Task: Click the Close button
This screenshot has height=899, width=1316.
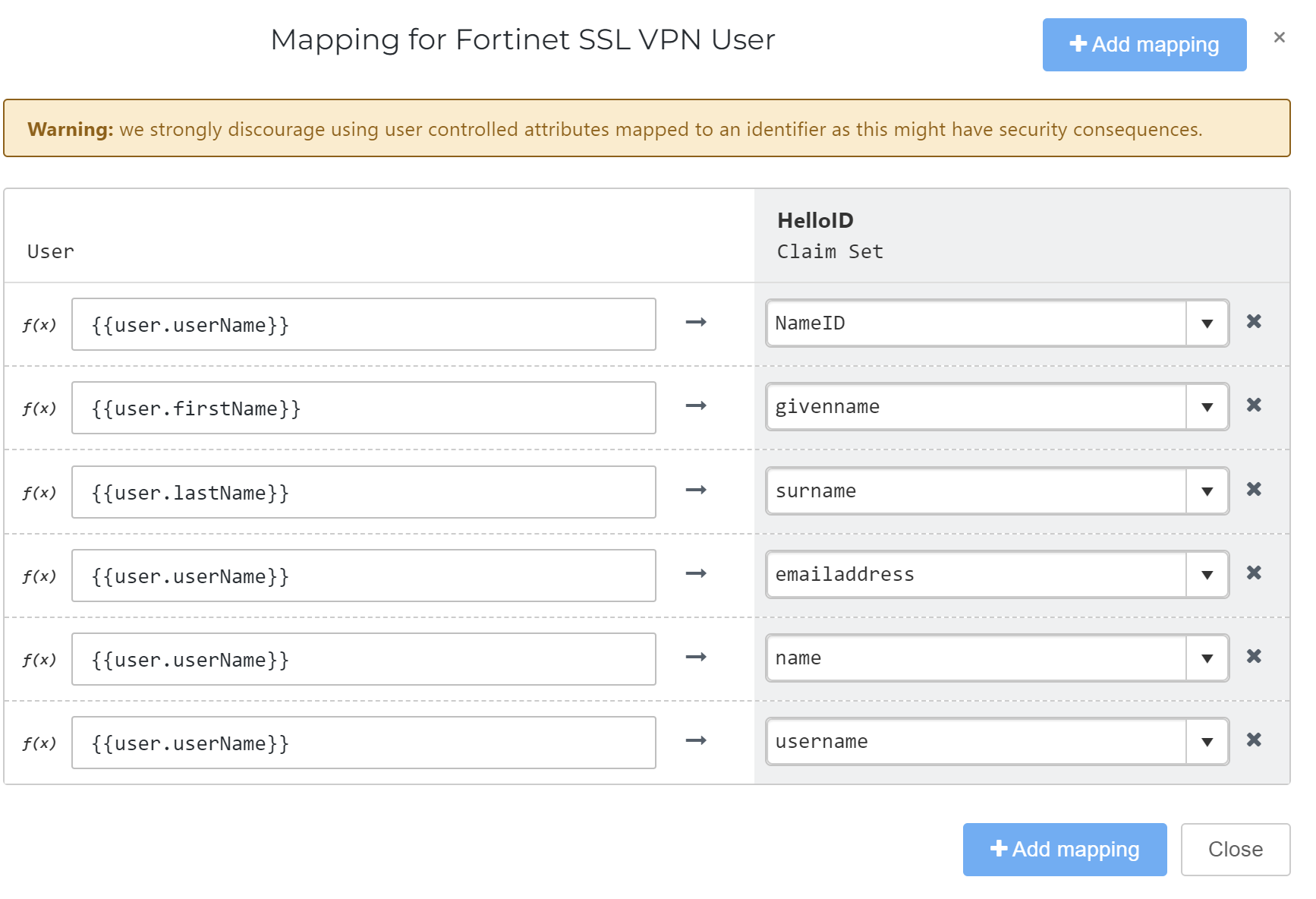Action: (x=1236, y=850)
